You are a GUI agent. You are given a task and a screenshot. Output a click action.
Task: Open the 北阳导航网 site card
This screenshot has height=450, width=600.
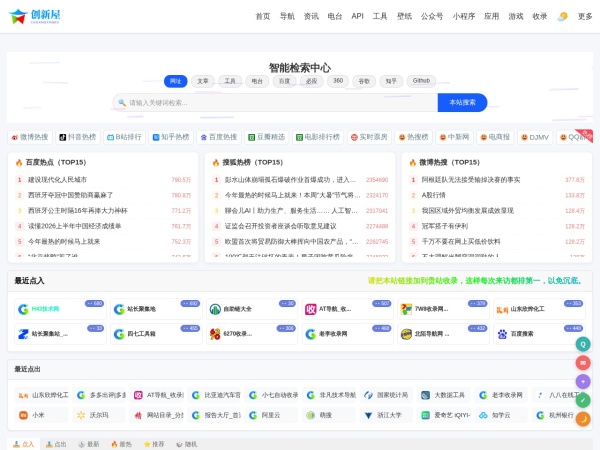pos(443,334)
